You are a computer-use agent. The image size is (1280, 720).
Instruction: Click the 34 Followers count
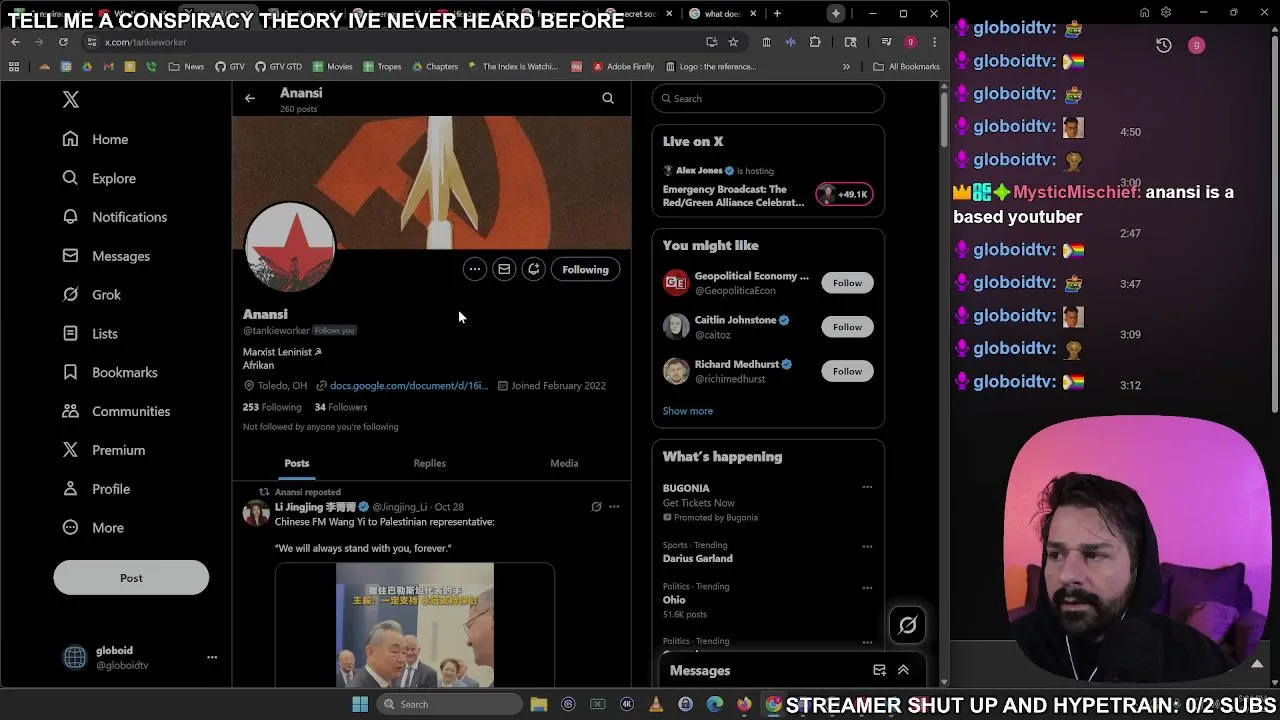pos(341,407)
